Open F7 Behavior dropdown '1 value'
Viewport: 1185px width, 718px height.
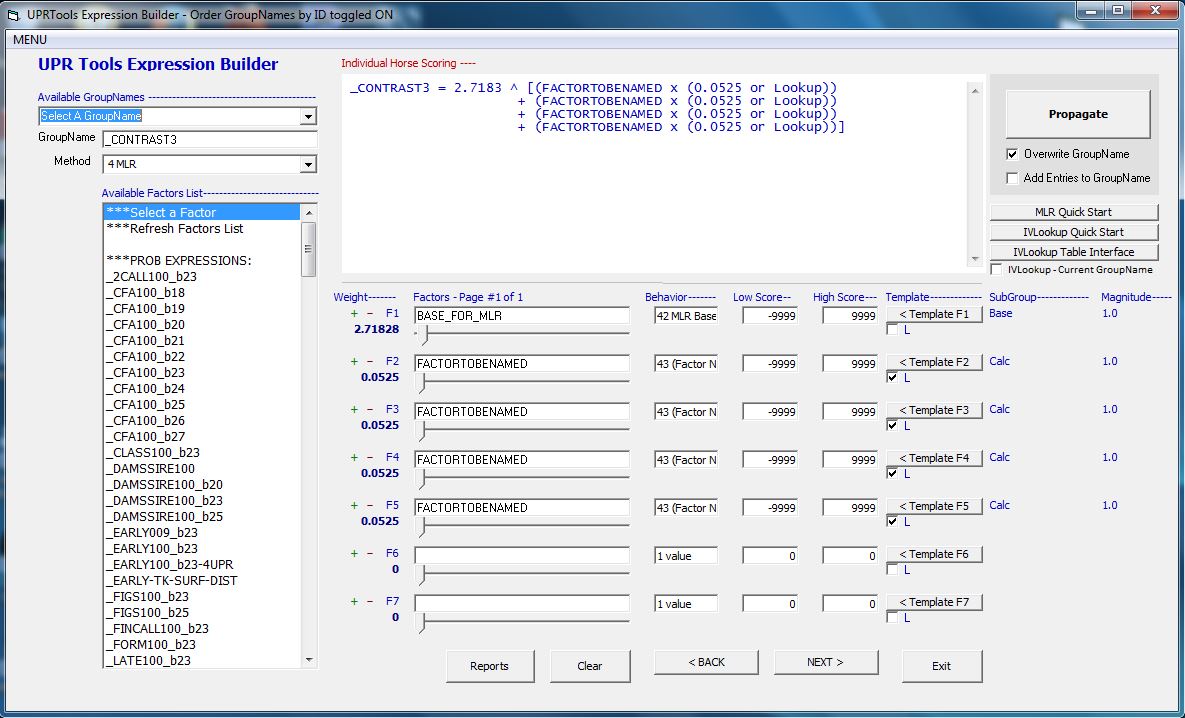coord(686,604)
